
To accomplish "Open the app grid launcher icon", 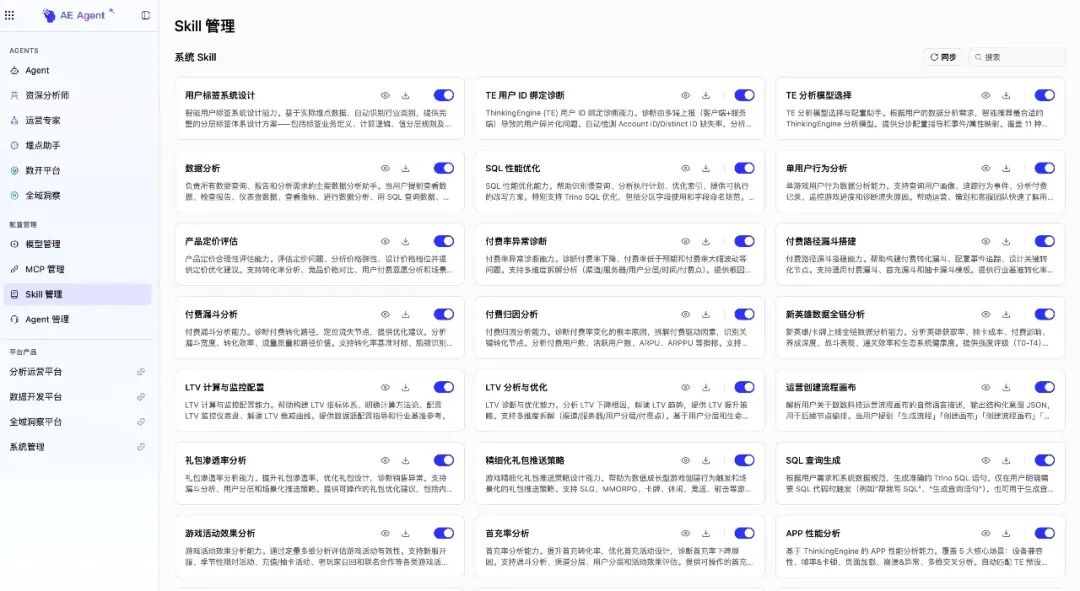I will 10,15.
